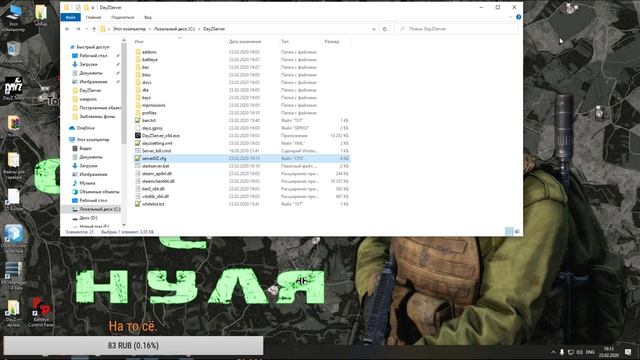Open the DayZ Tools desktop shortcut
The height and width of the screenshot is (360, 640).
13,88
